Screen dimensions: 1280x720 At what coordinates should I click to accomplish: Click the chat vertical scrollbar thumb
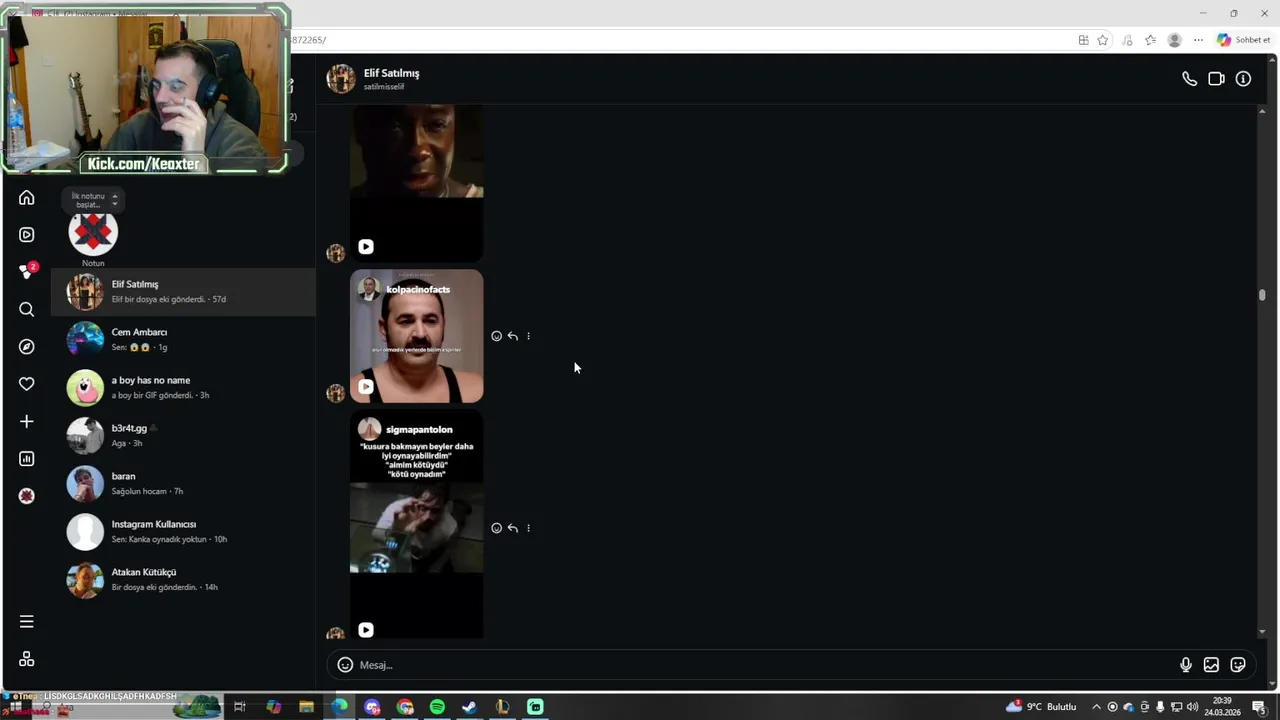point(1262,295)
